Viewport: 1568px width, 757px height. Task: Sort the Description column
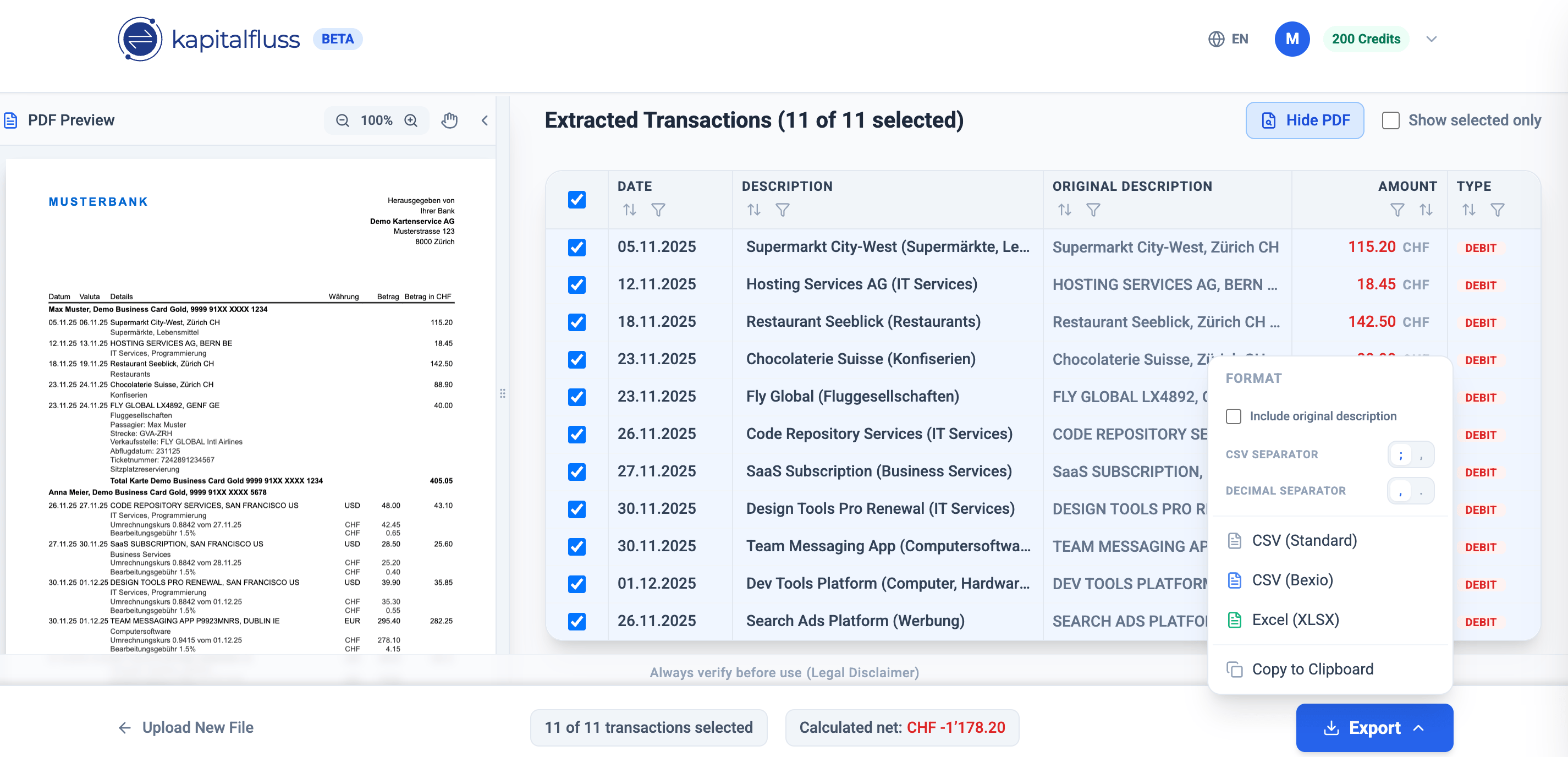[x=754, y=210]
